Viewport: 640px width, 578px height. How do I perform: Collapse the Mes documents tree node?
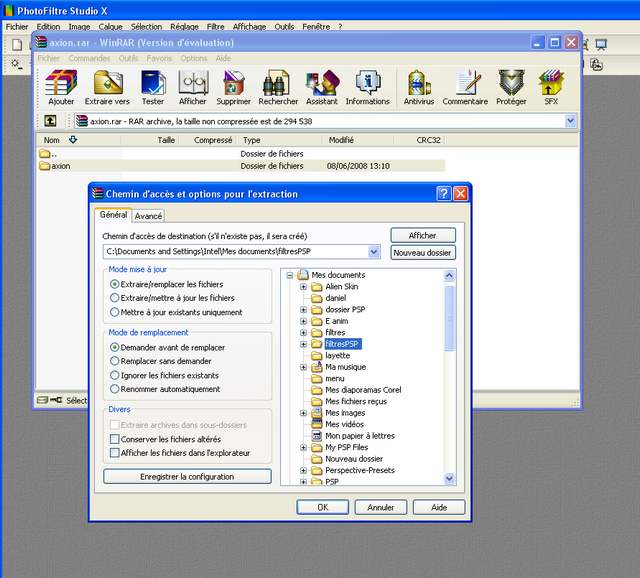click(x=290, y=276)
